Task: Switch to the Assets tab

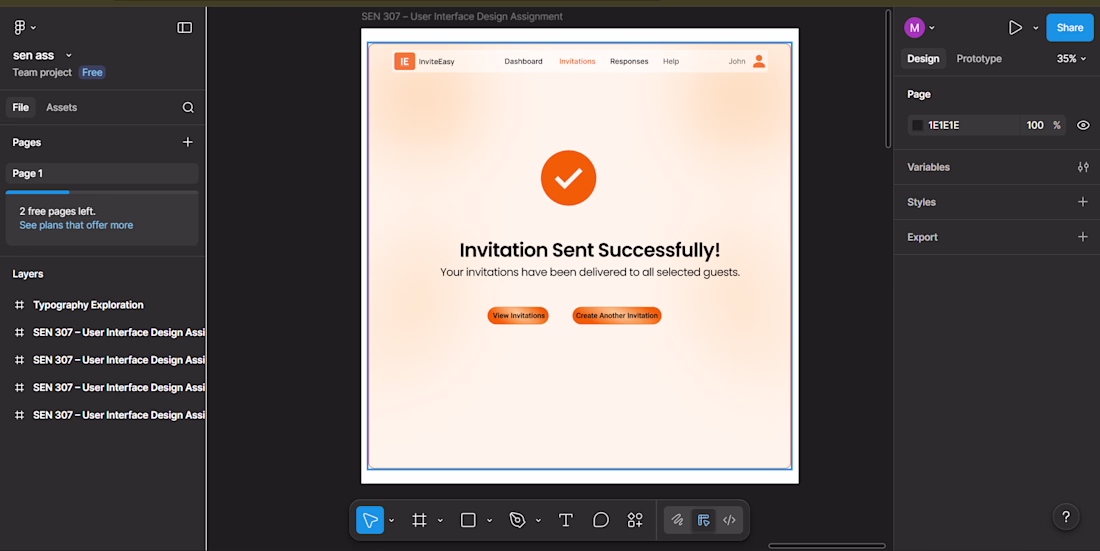Action: coord(62,107)
